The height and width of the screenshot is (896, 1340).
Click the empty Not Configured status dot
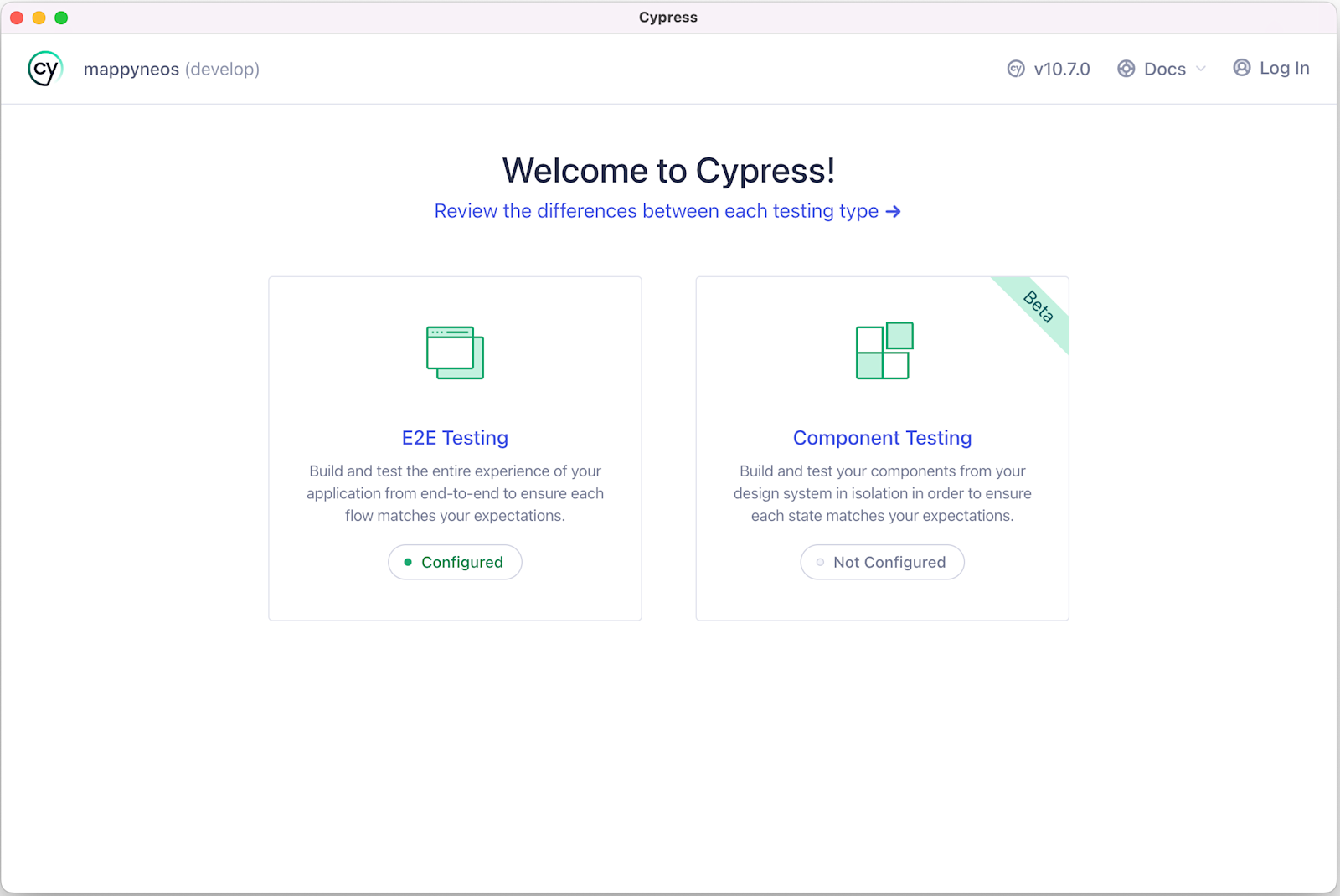point(820,563)
